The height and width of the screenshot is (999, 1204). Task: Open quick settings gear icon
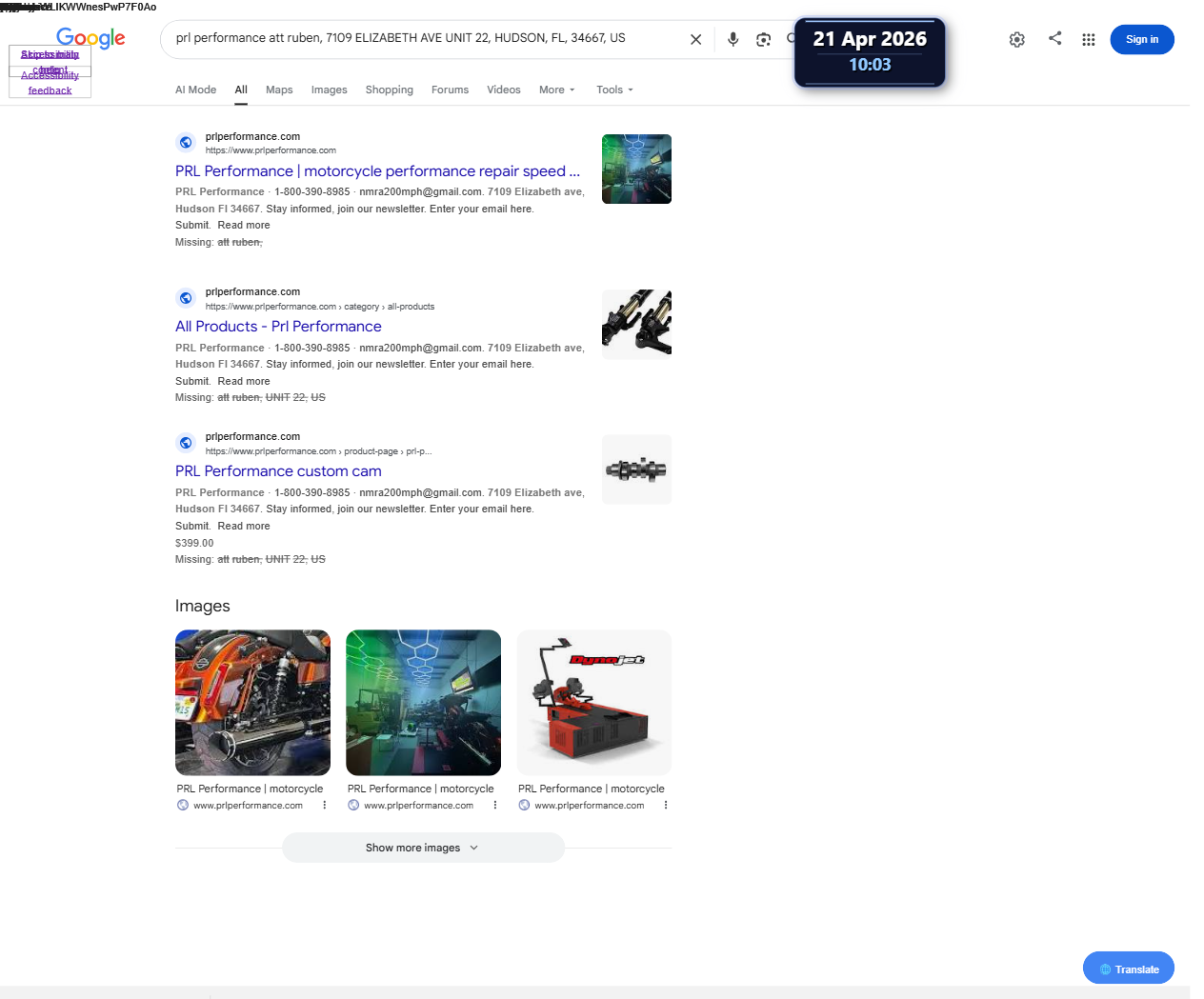[1017, 39]
